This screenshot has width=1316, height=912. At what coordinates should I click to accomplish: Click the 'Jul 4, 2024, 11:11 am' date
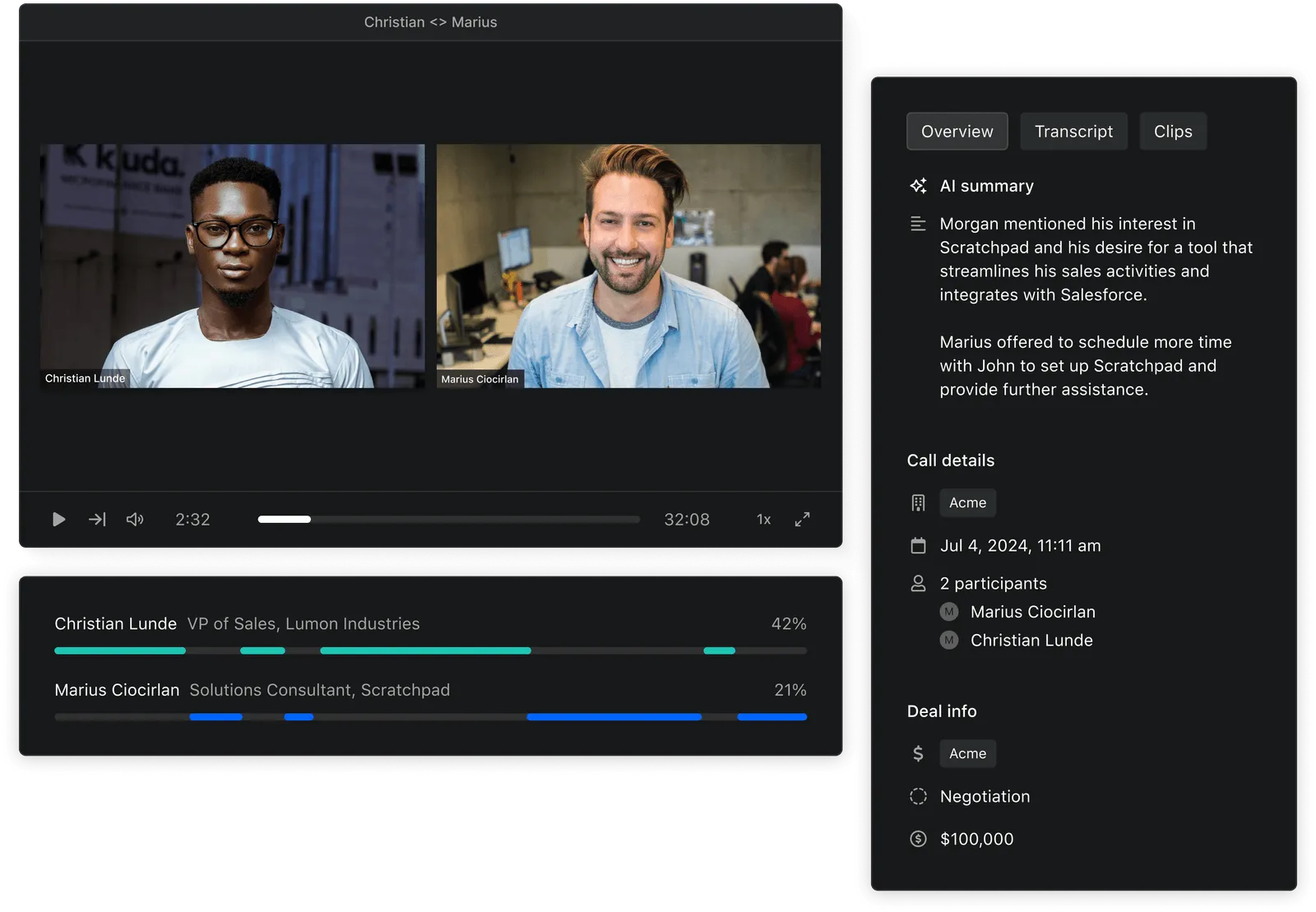pos(1020,546)
